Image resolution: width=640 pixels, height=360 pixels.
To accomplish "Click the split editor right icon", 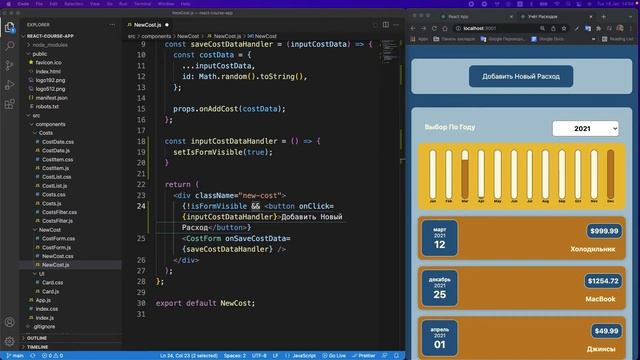I will point(386,24).
